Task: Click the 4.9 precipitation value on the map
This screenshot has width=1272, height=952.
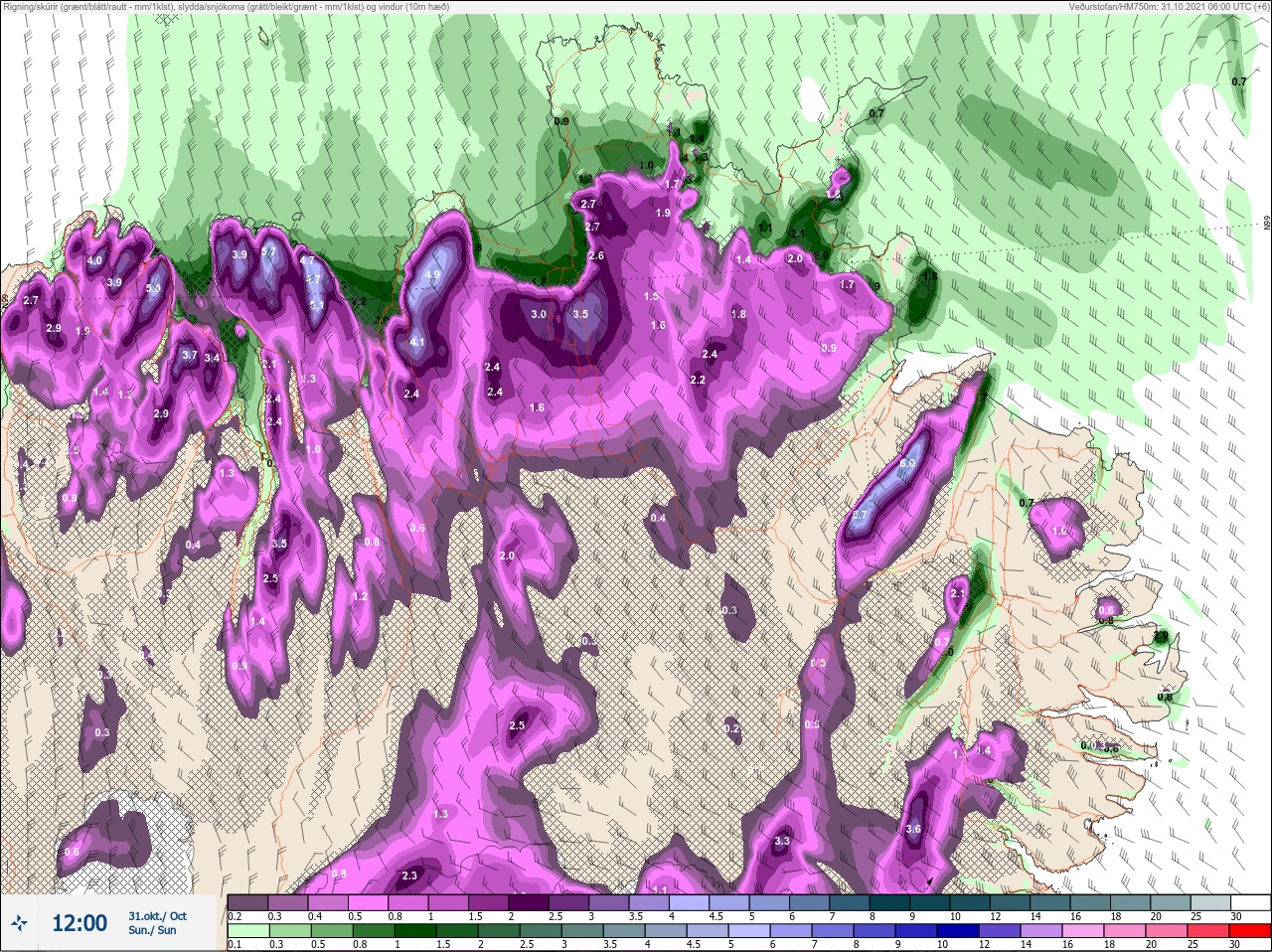Action: [x=432, y=275]
